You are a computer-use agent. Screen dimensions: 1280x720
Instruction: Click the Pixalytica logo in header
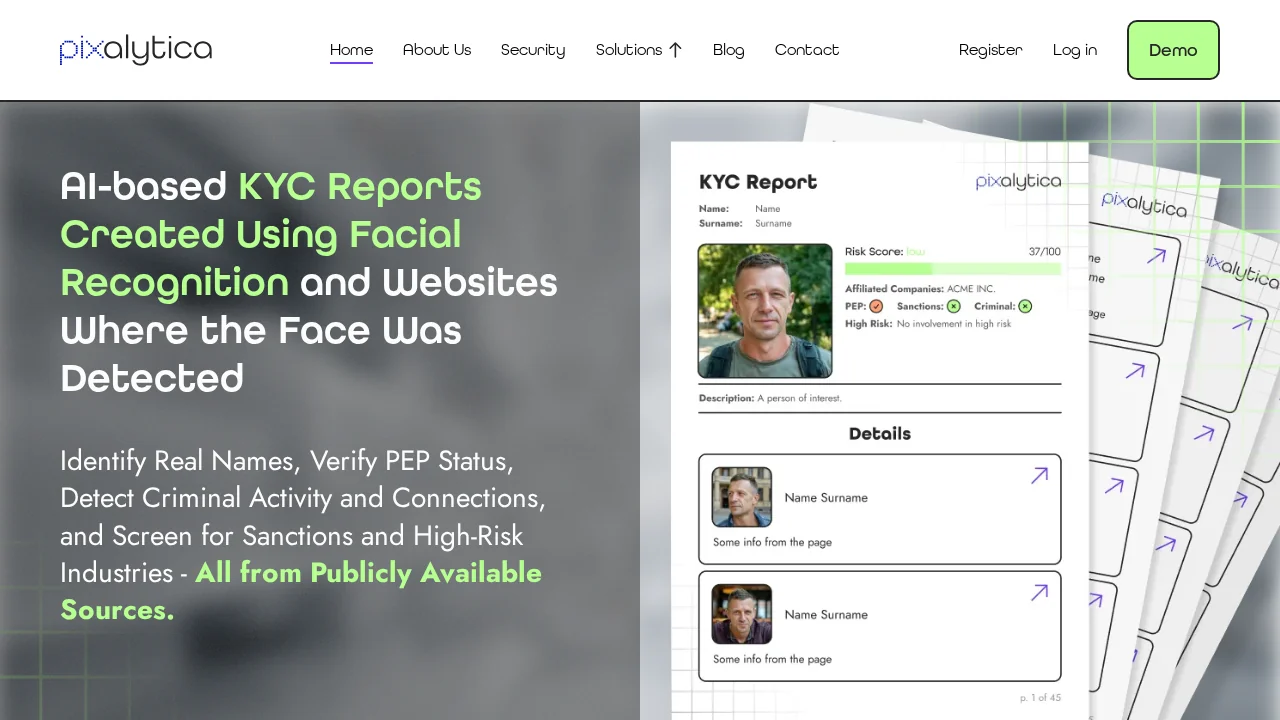[x=136, y=50]
